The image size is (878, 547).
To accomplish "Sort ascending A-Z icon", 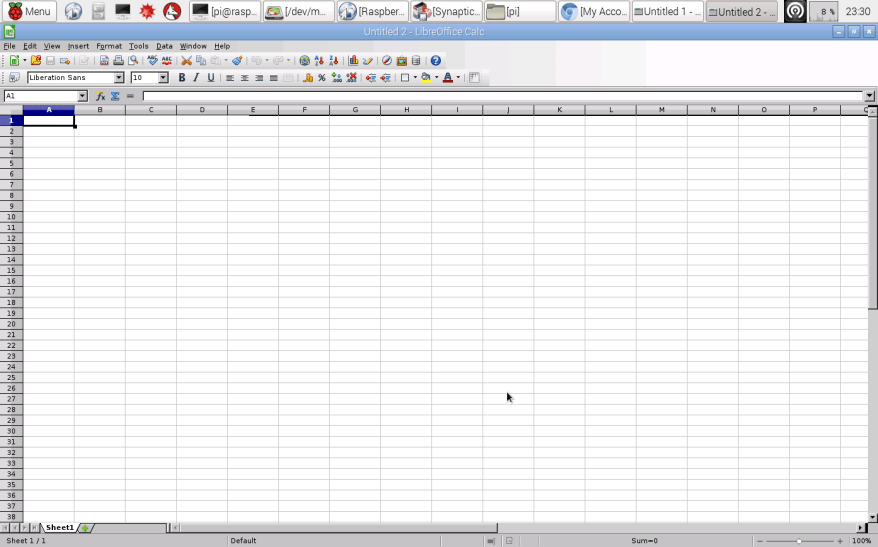I will 319,60.
